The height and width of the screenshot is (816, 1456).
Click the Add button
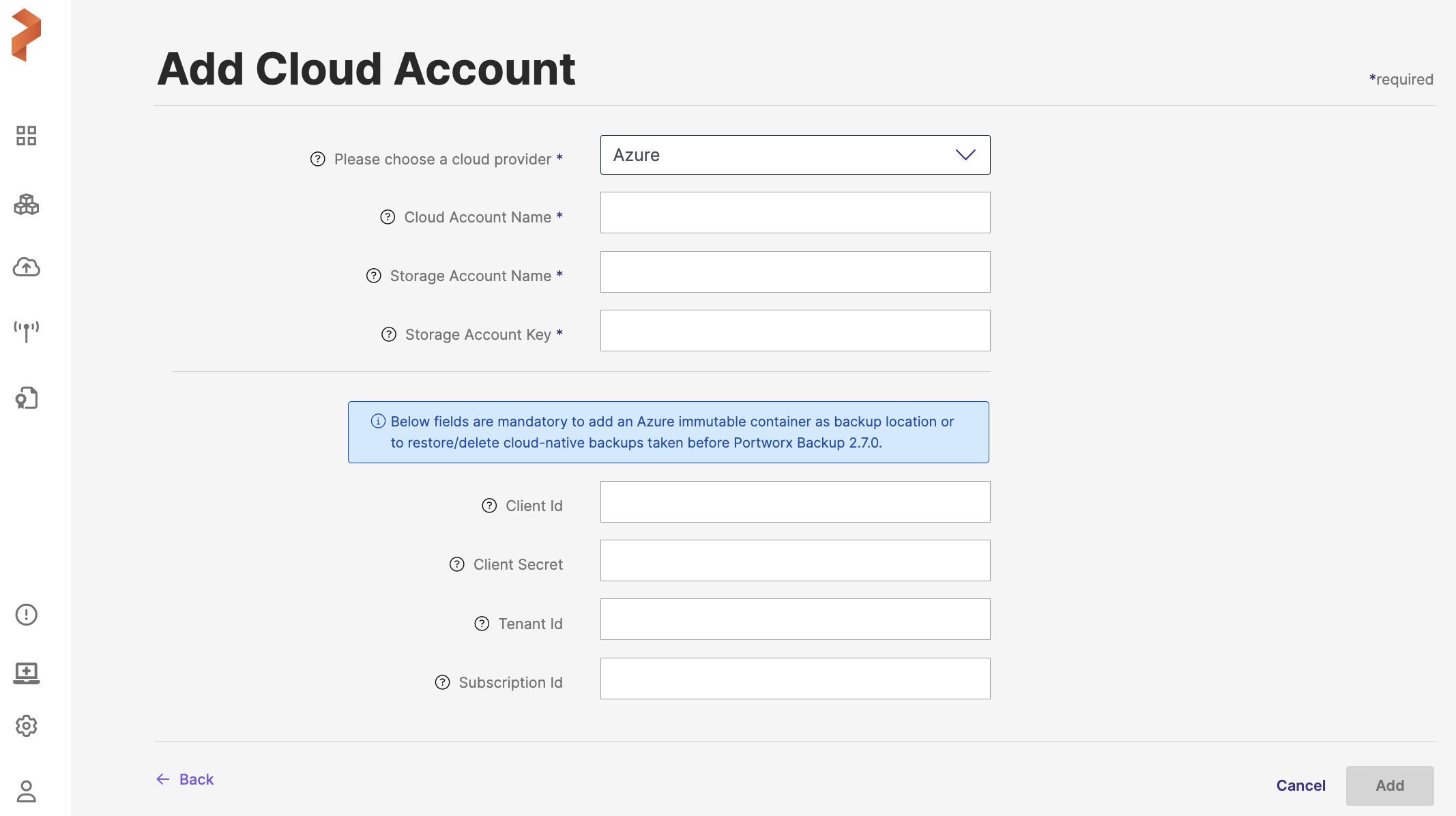pos(1389,785)
